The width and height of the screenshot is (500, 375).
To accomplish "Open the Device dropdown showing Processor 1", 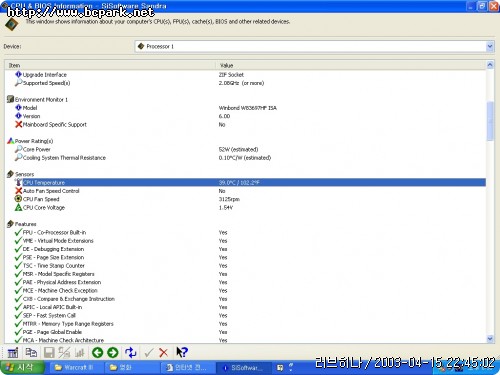I will [x=314, y=46].
